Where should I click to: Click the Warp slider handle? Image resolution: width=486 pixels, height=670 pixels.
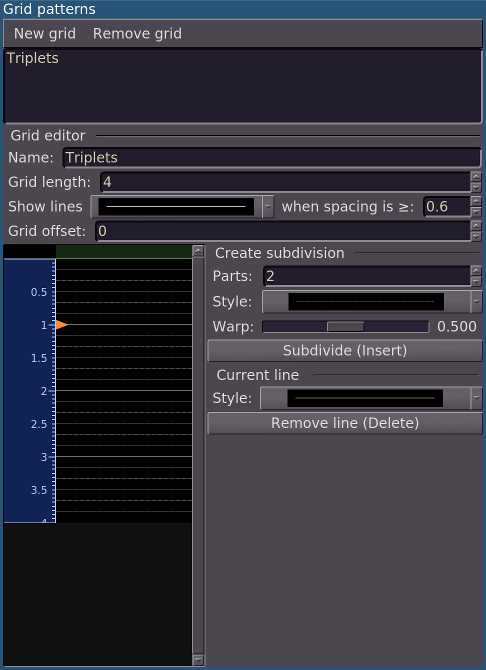pos(345,326)
